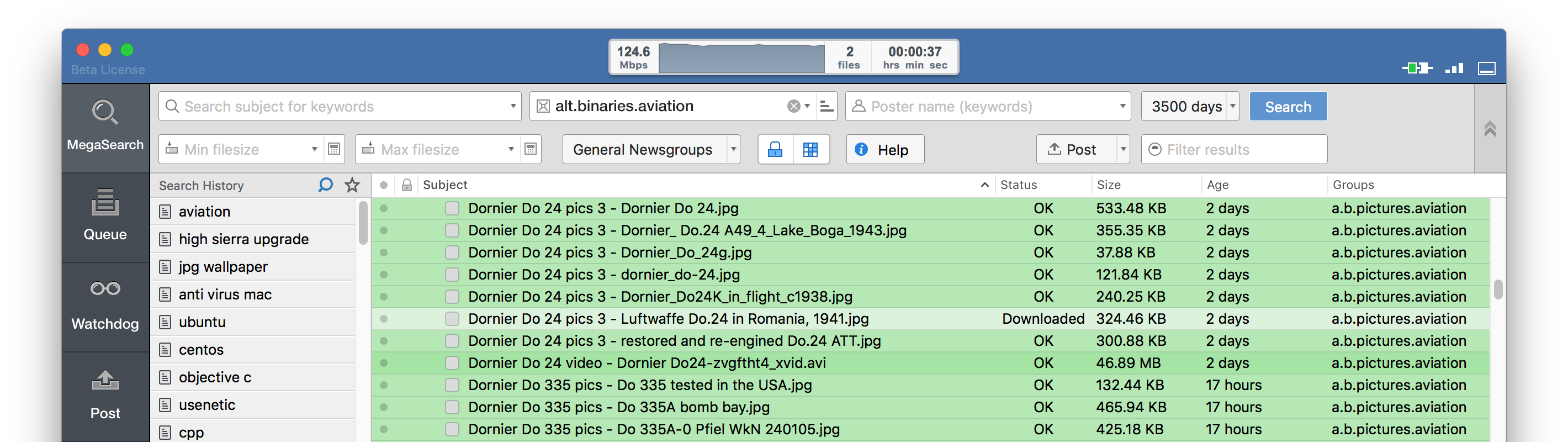Switch to grid thumbnail view
Screen dimensions: 1568x442
[x=810, y=150]
